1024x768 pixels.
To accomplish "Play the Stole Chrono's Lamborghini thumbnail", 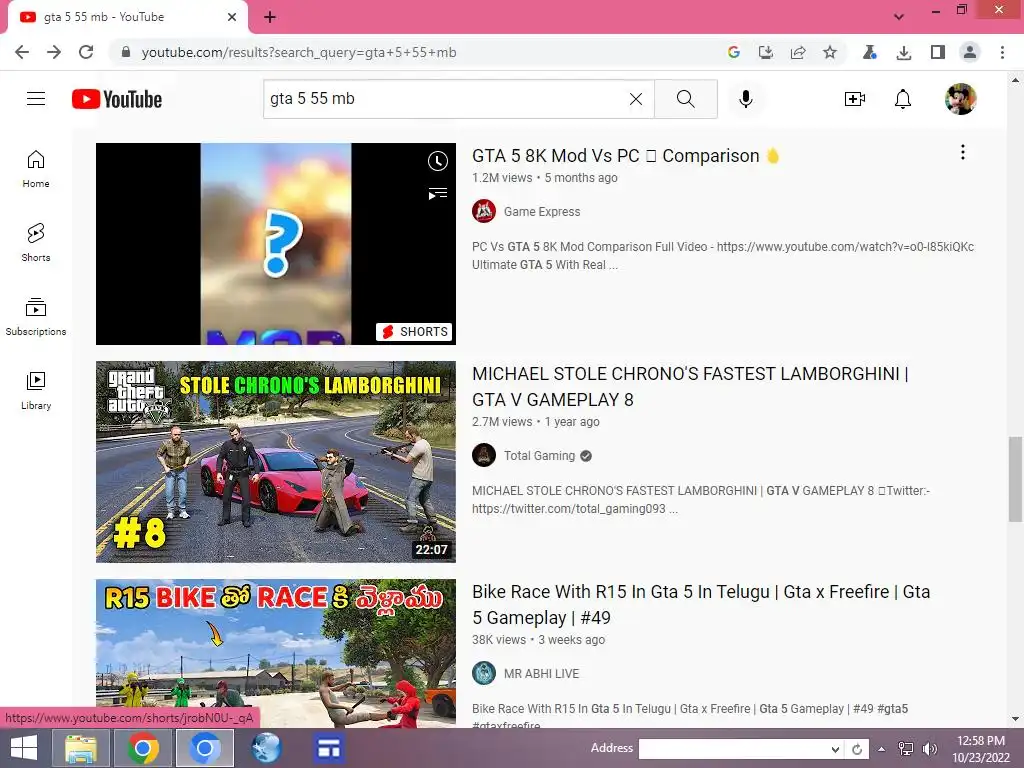I will click(x=276, y=462).
